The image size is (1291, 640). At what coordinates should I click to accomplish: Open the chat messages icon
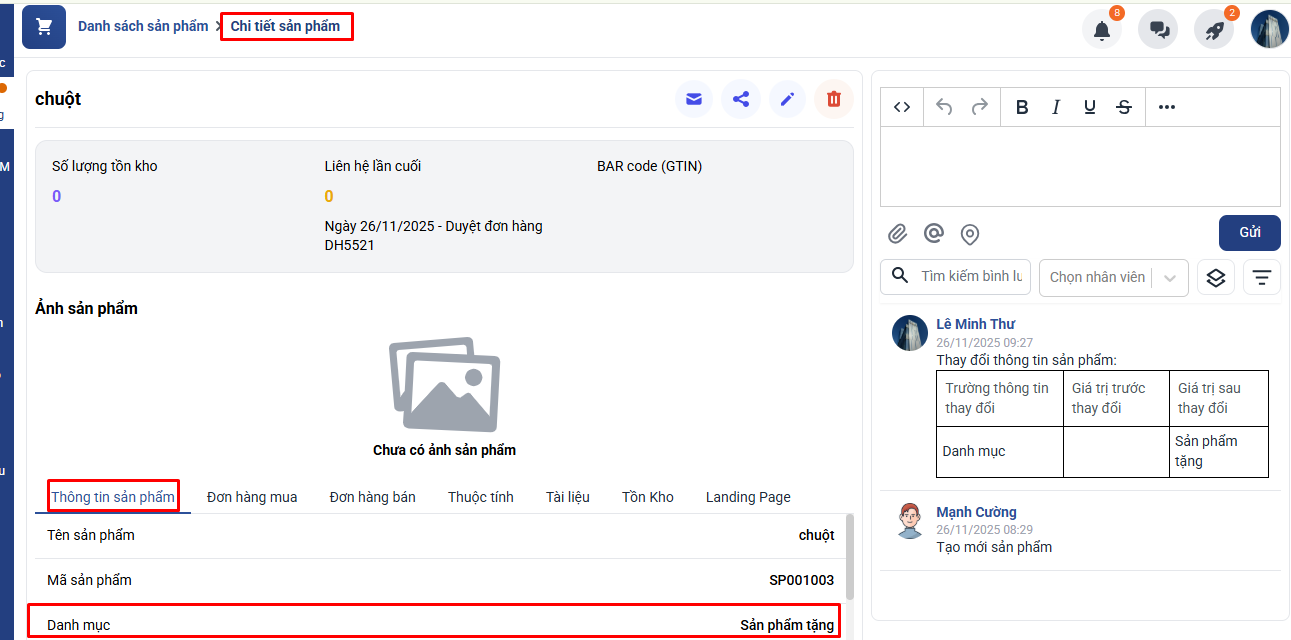(x=1159, y=30)
